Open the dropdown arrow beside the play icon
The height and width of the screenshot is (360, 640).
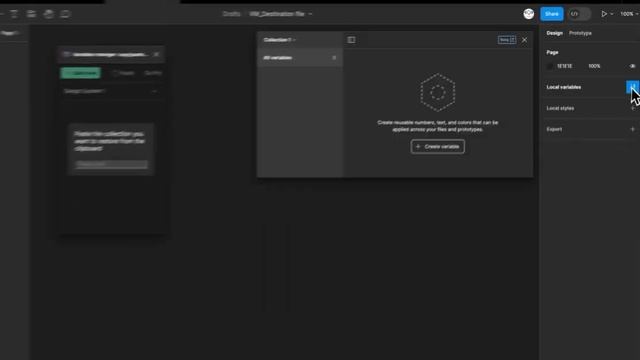coord(611,14)
